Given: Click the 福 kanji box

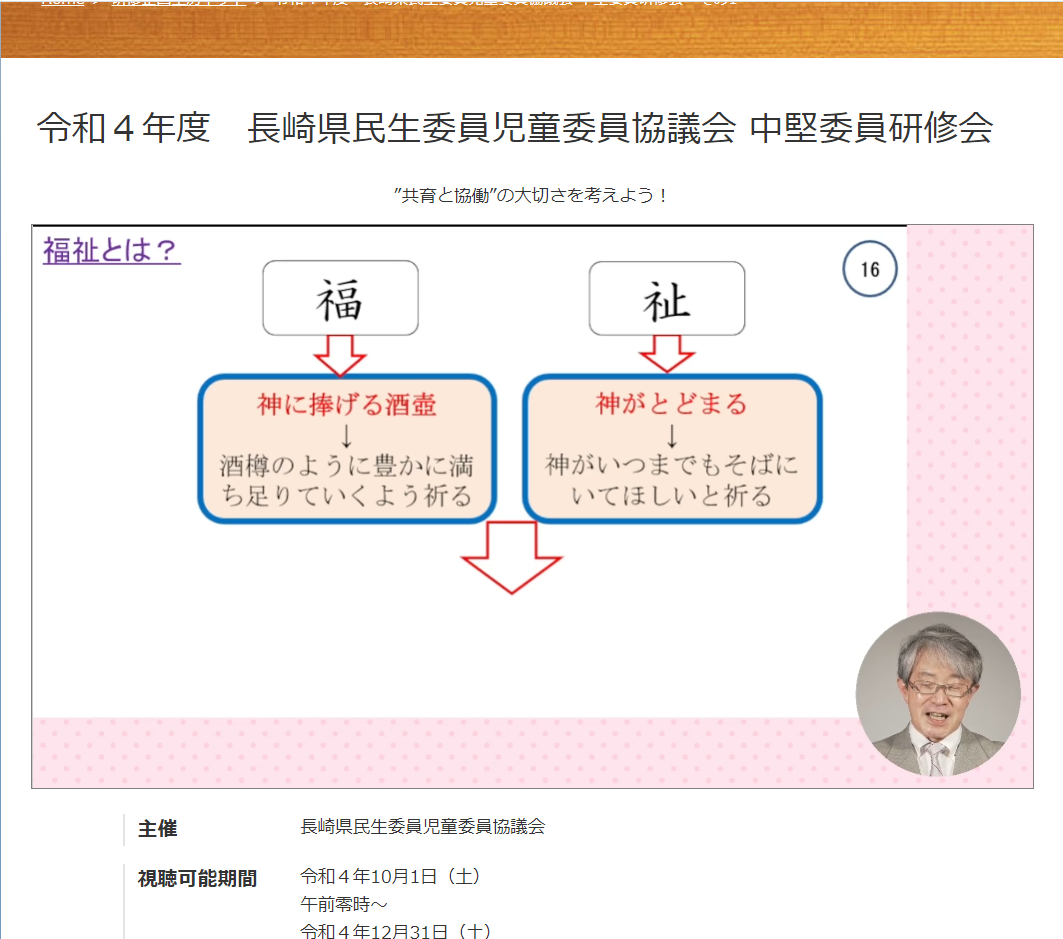Looking at the screenshot, I should tap(340, 298).
